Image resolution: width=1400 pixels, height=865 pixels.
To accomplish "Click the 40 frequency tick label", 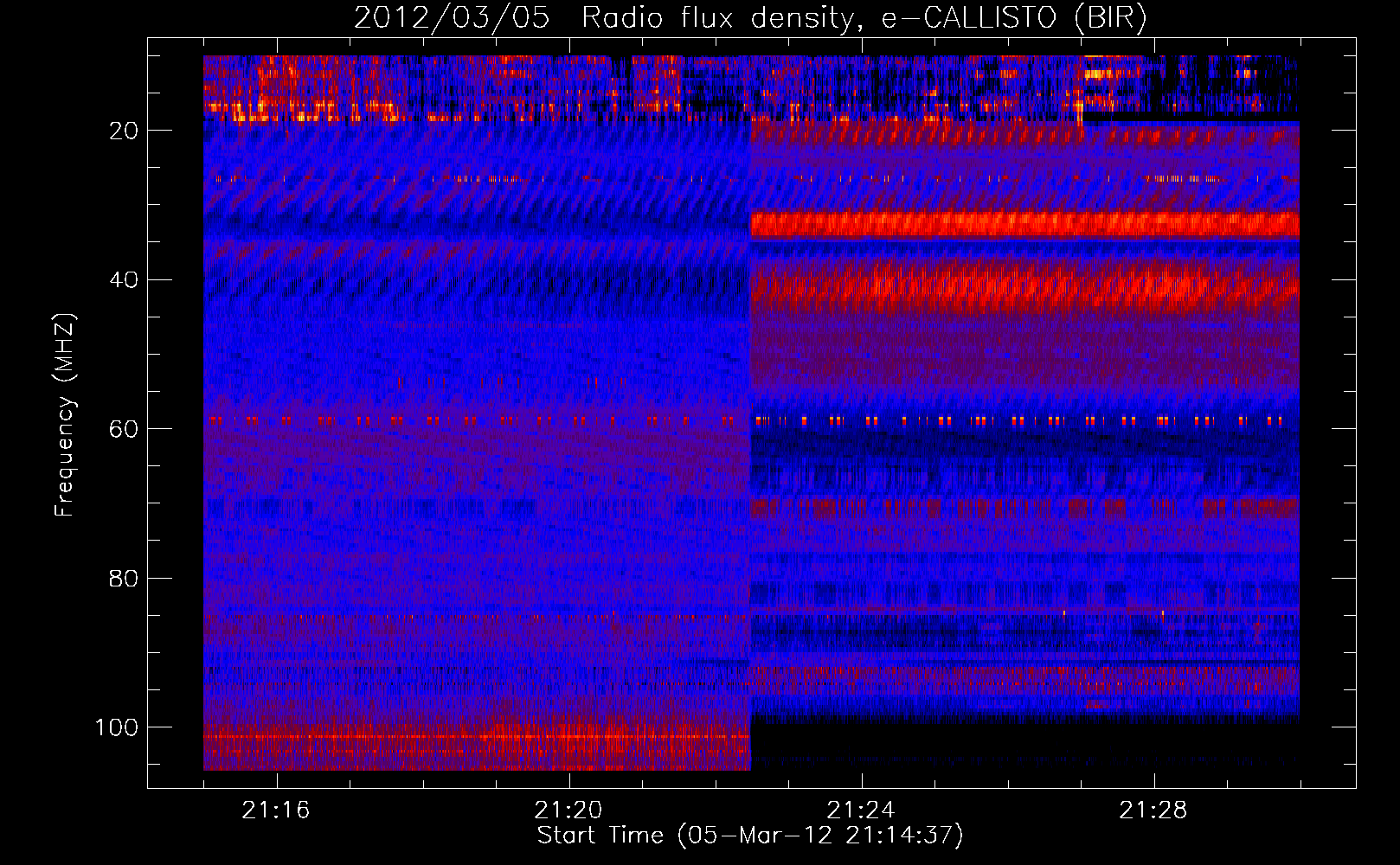I will pos(124,280).
